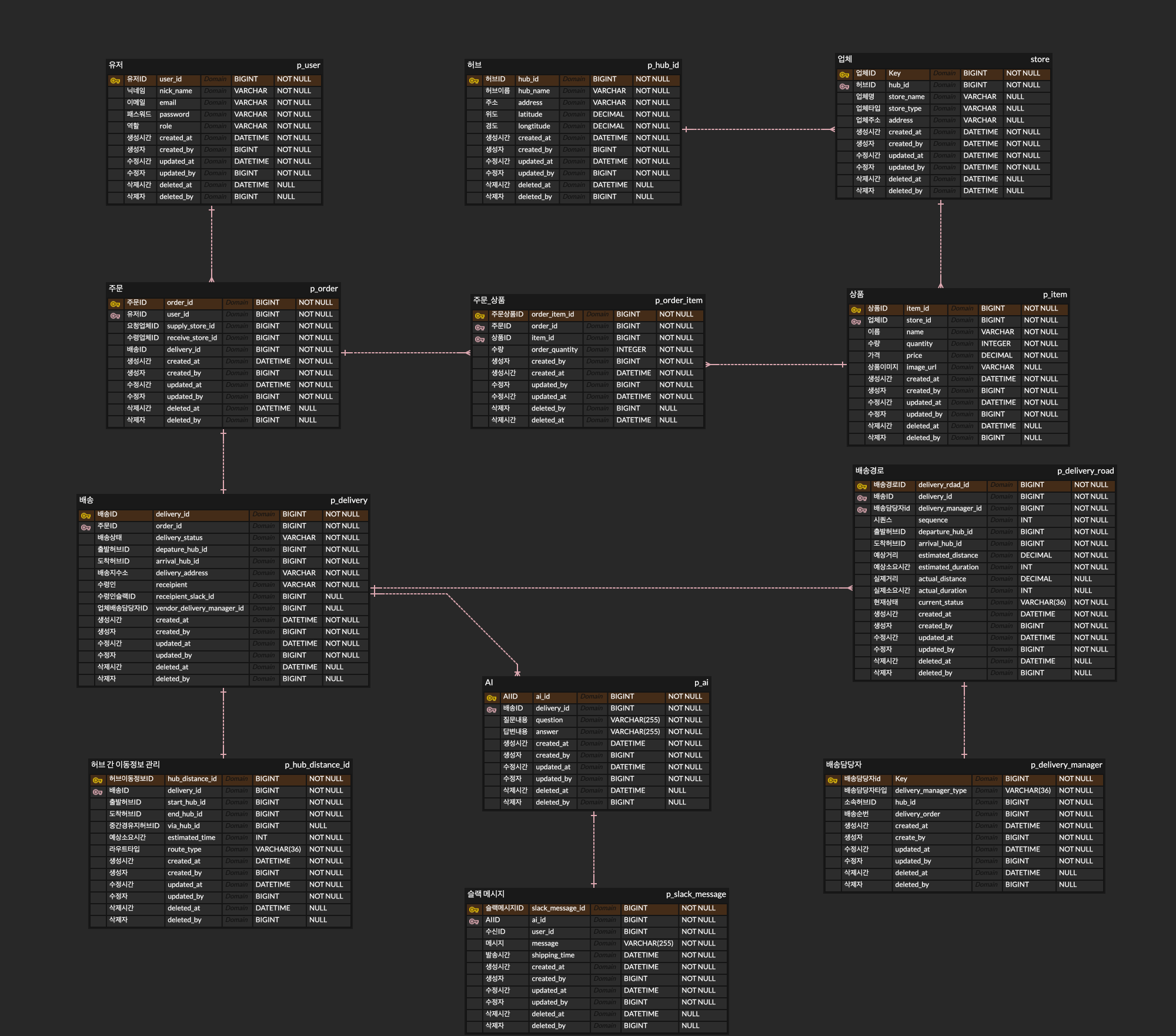
Task: Click foreign key icon of delivery_manager_id row
Action: click(862, 509)
